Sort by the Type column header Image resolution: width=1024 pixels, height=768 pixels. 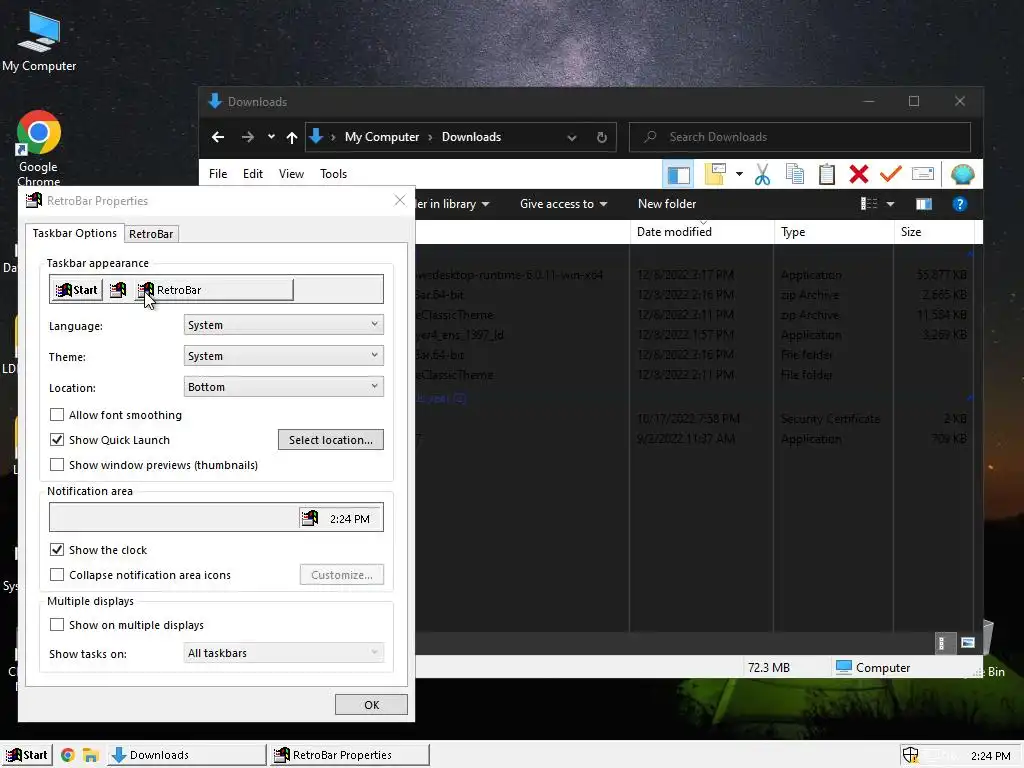[x=833, y=232]
